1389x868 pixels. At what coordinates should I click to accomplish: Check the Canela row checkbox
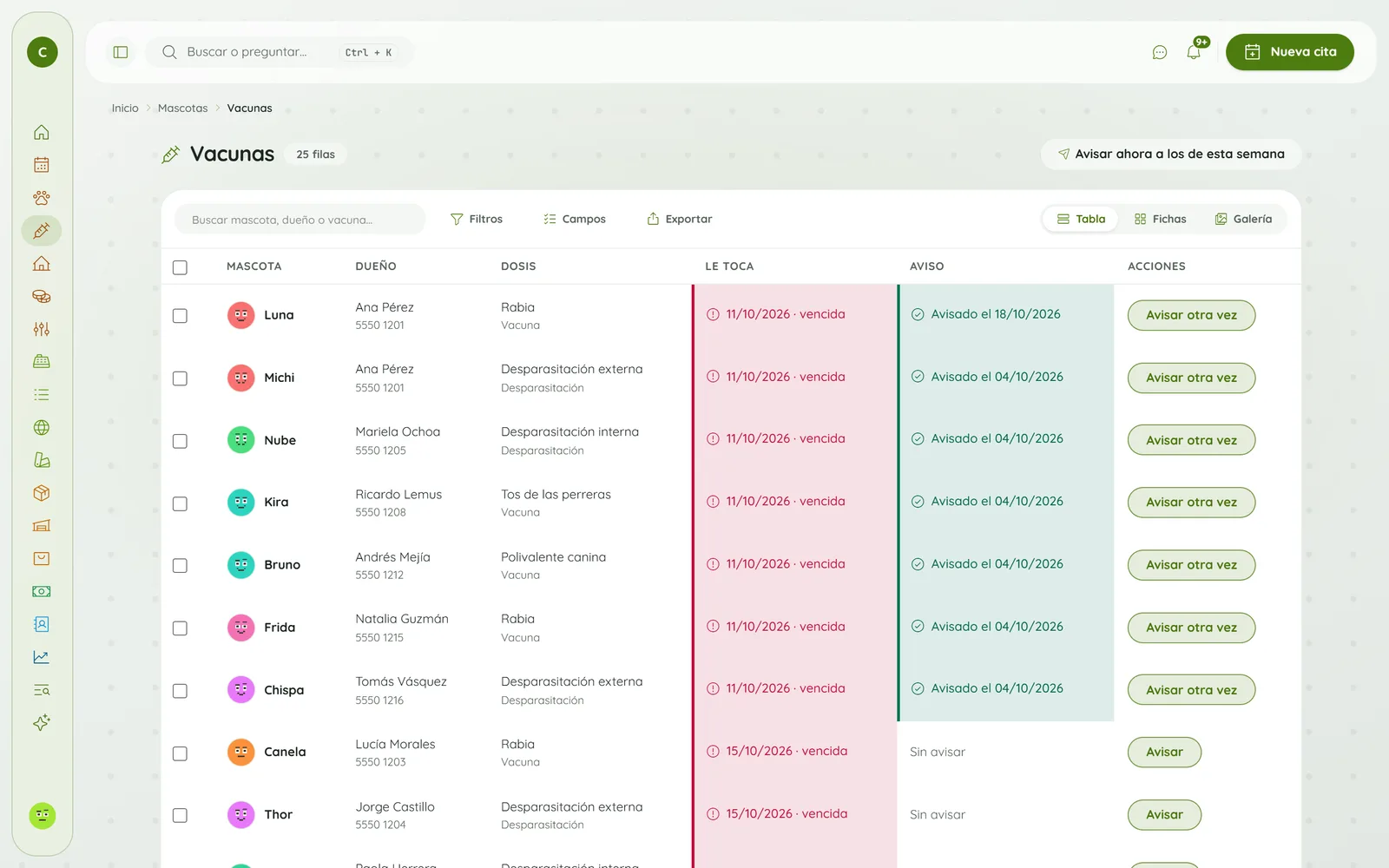coord(180,753)
